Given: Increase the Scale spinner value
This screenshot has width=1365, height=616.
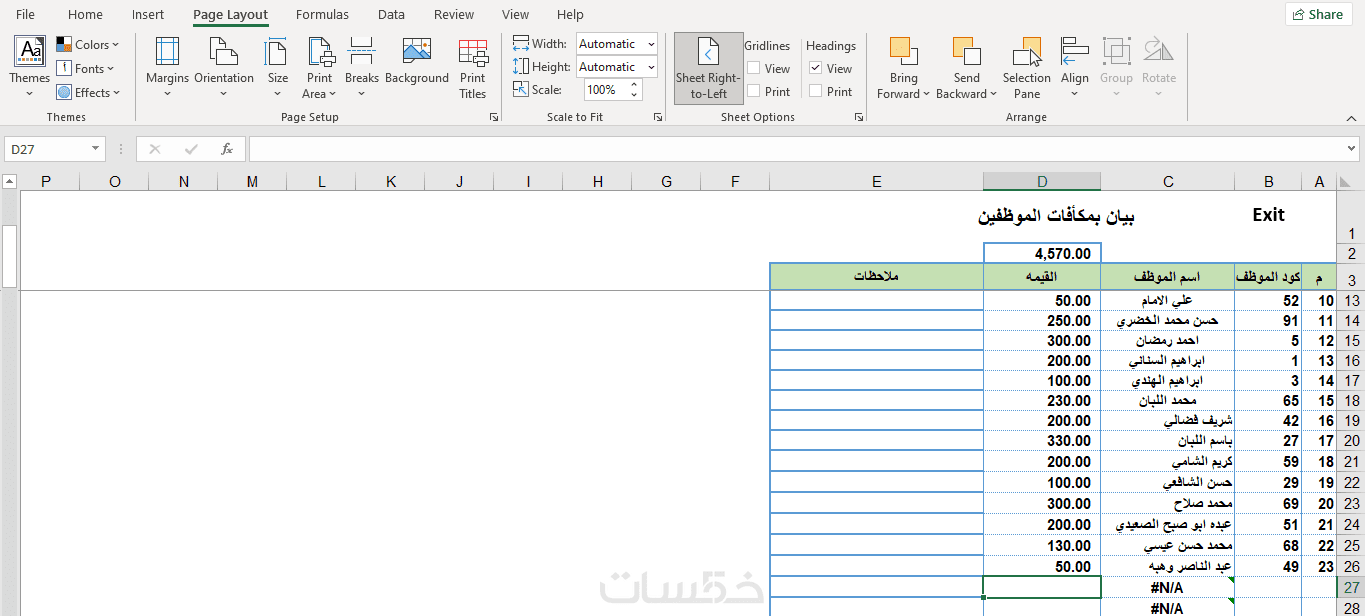Looking at the screenshot, I should 634,85.
